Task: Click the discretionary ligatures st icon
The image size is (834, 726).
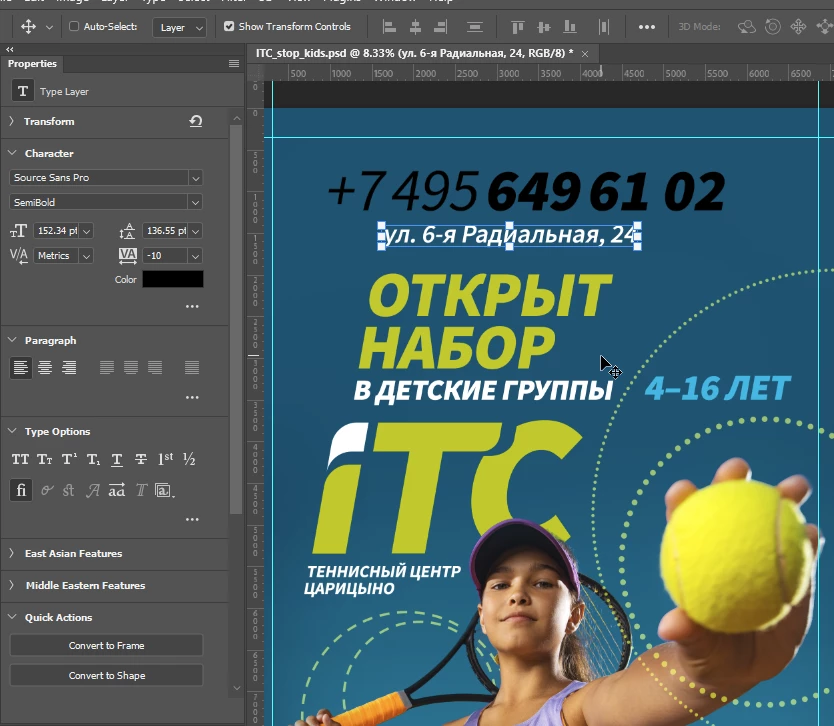Action: click(x=69, y=490)
